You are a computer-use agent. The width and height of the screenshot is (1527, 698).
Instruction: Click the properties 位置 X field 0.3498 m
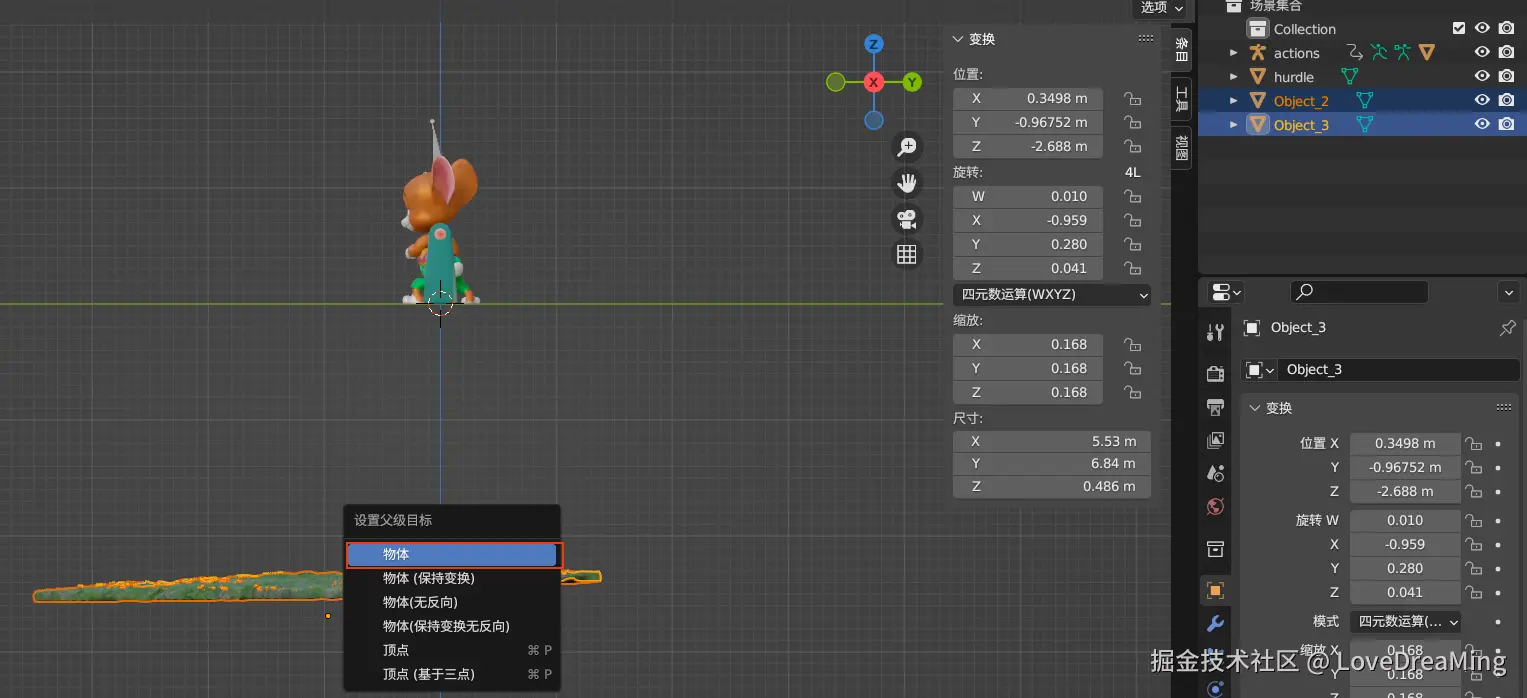tap(1405, 443)
